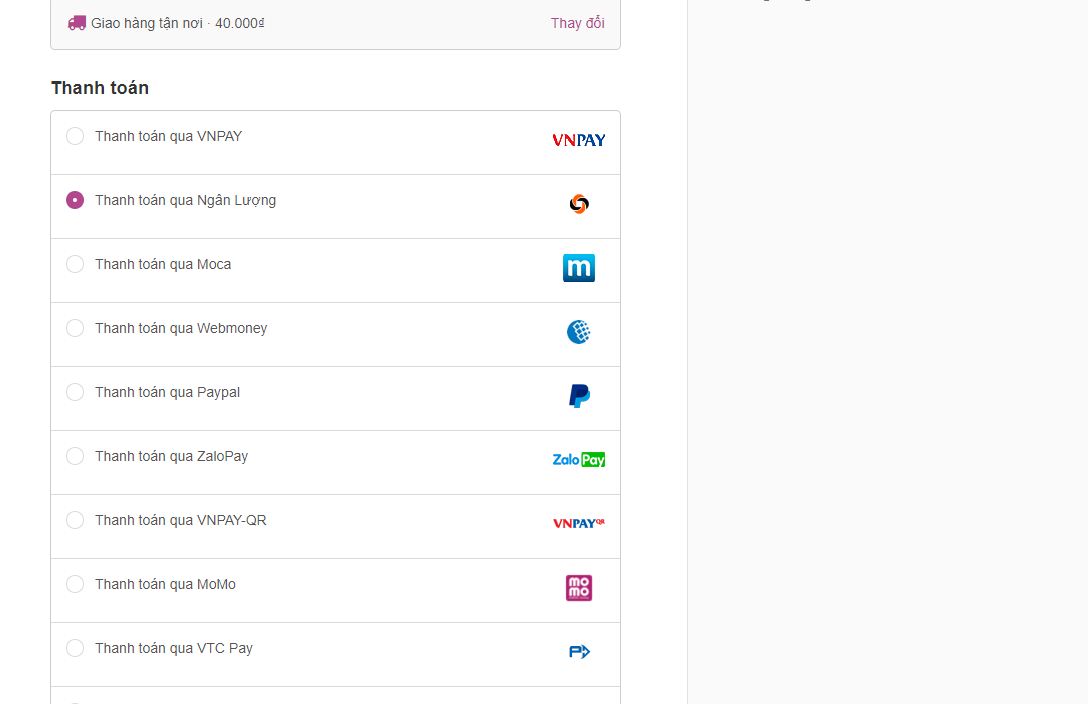Click the VNPAY-QR logo icon
Screen dimensions: 1088x704
click(579, 524)
